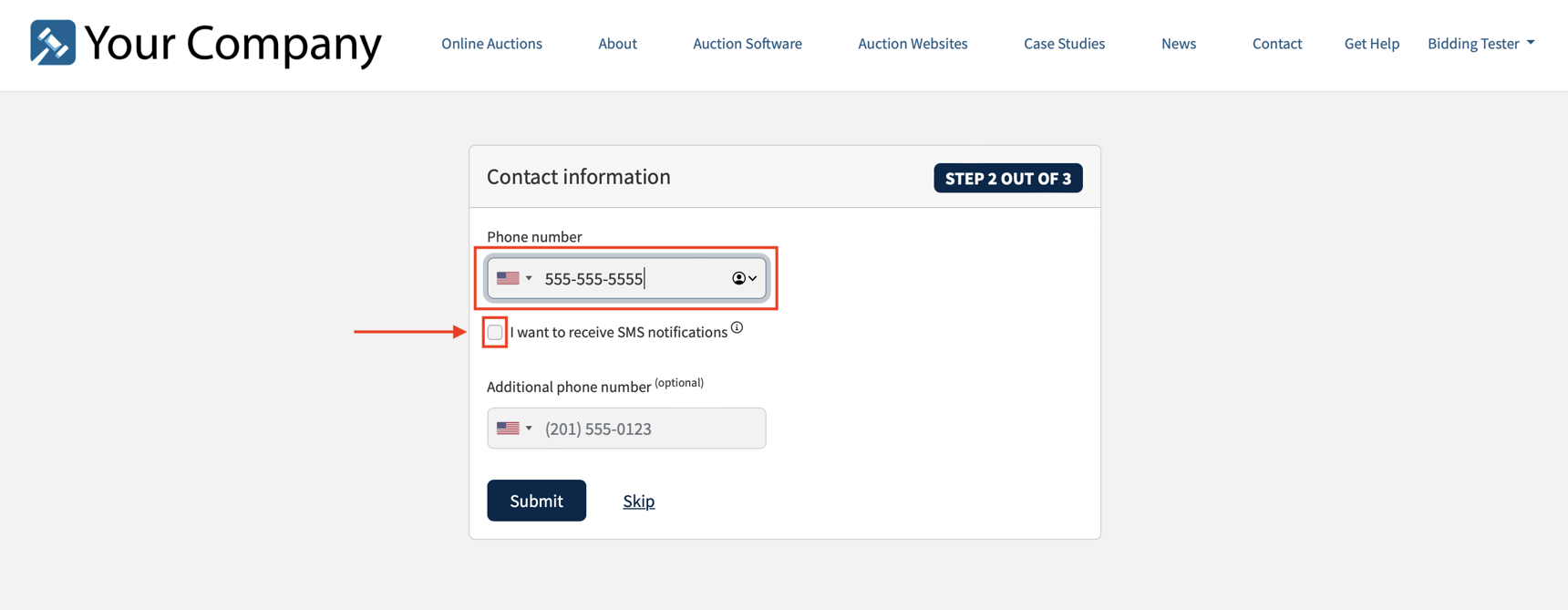The height and width of the screenshot is (610, 1568).
Task: Go to Case Studies
Action: point(1064,43)
